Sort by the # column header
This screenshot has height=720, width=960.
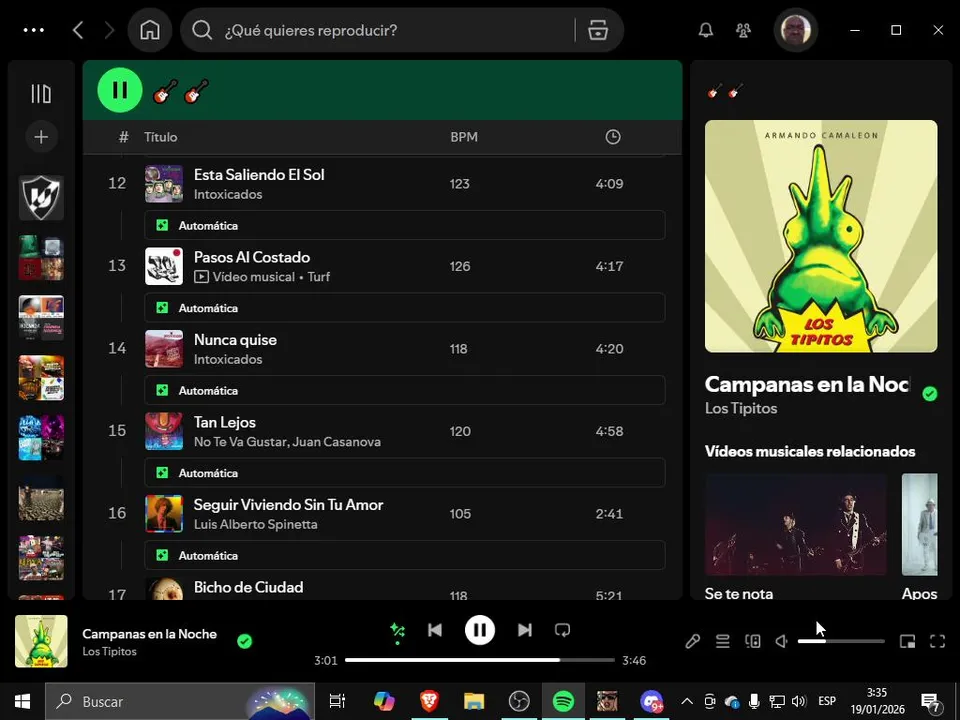pyautogui.click(x=124, y=137)
